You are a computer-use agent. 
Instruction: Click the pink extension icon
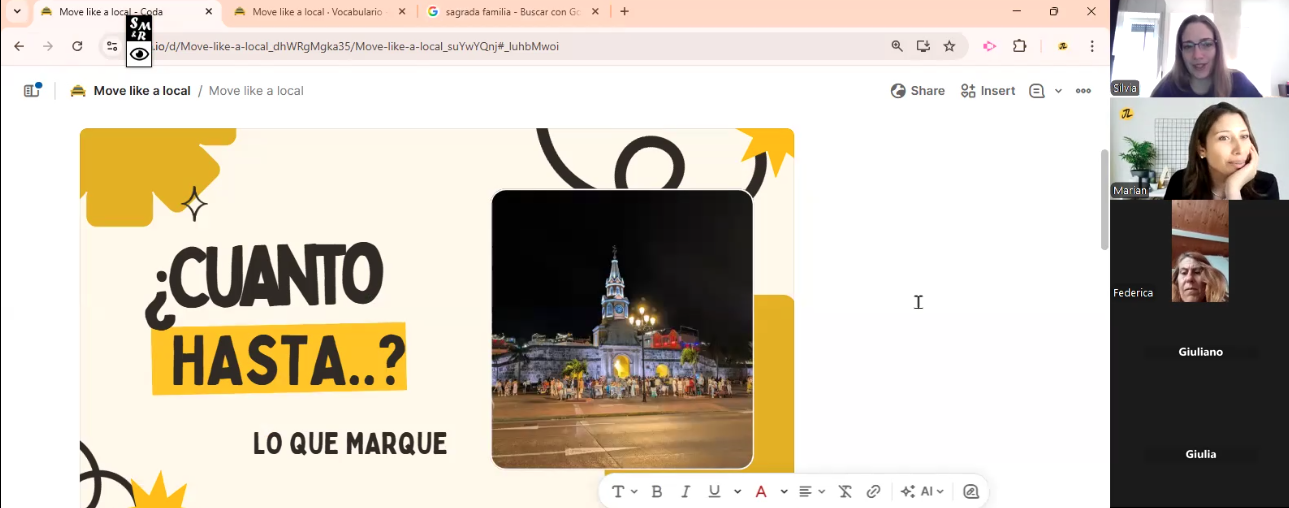click(x=989, y=46)
